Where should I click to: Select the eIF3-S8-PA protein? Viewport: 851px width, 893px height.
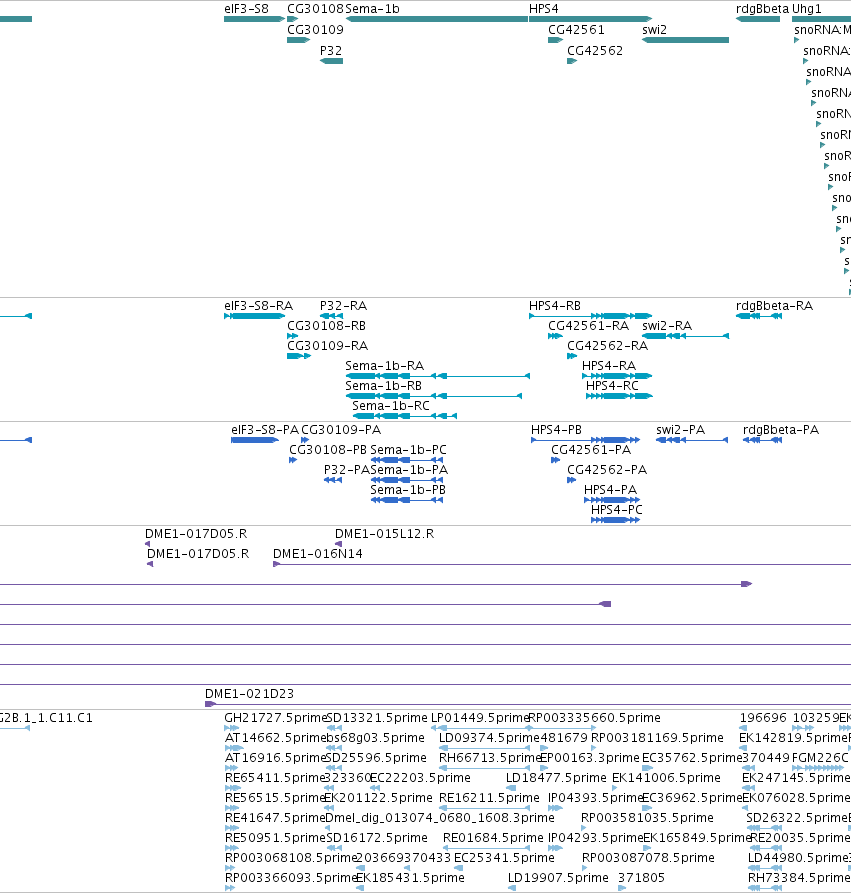click(255, 440)
